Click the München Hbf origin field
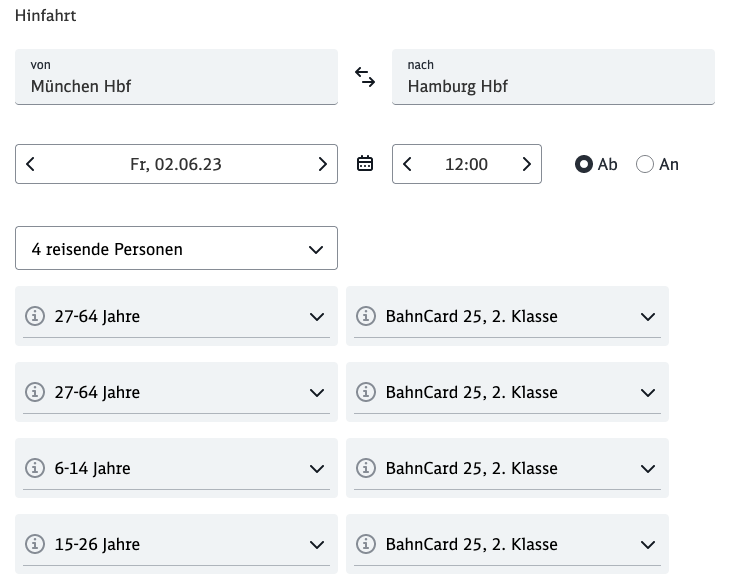 coord(176,77)
